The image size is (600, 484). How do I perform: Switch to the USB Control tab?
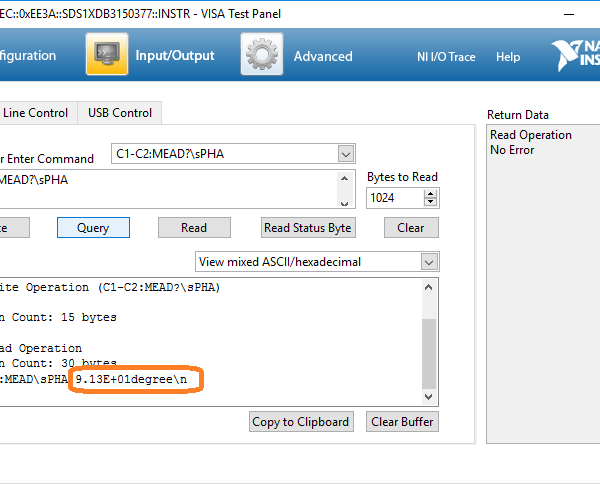pos(120,113)
